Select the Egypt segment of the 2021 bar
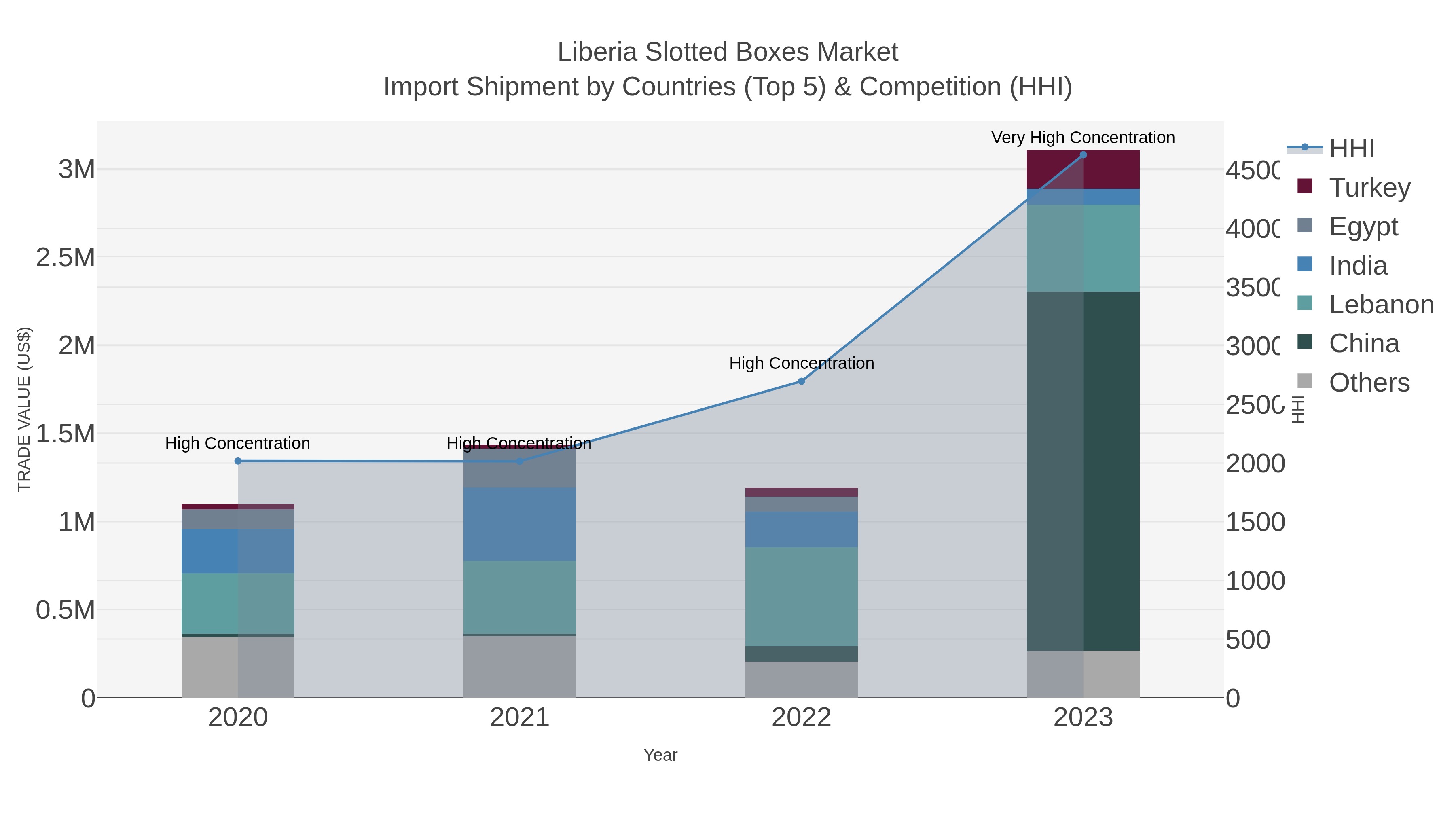Screen dimensions: 1456x819 [519, 468]
